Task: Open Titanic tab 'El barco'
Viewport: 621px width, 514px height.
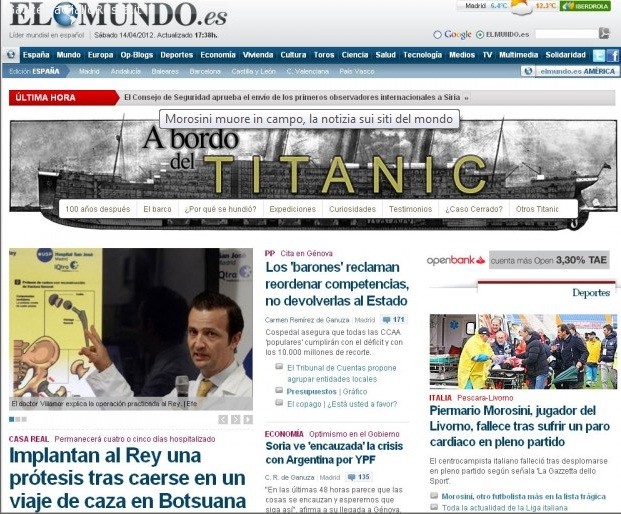Action: click(157, 209)
